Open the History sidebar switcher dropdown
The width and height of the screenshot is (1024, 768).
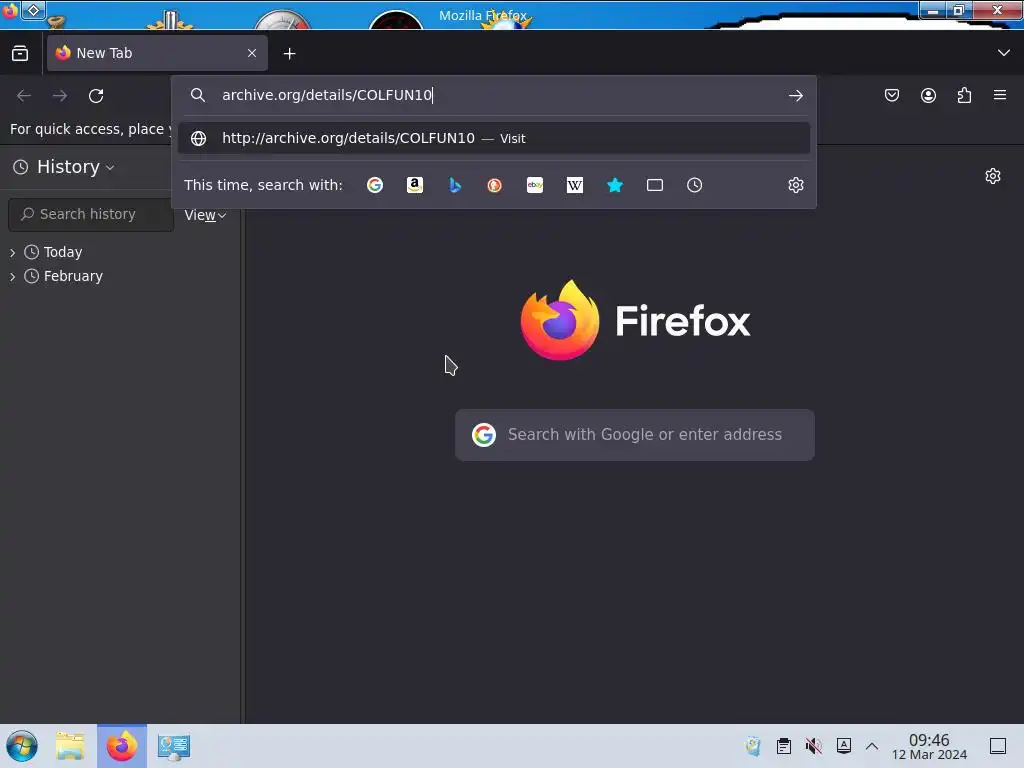(x=64, y=167)
